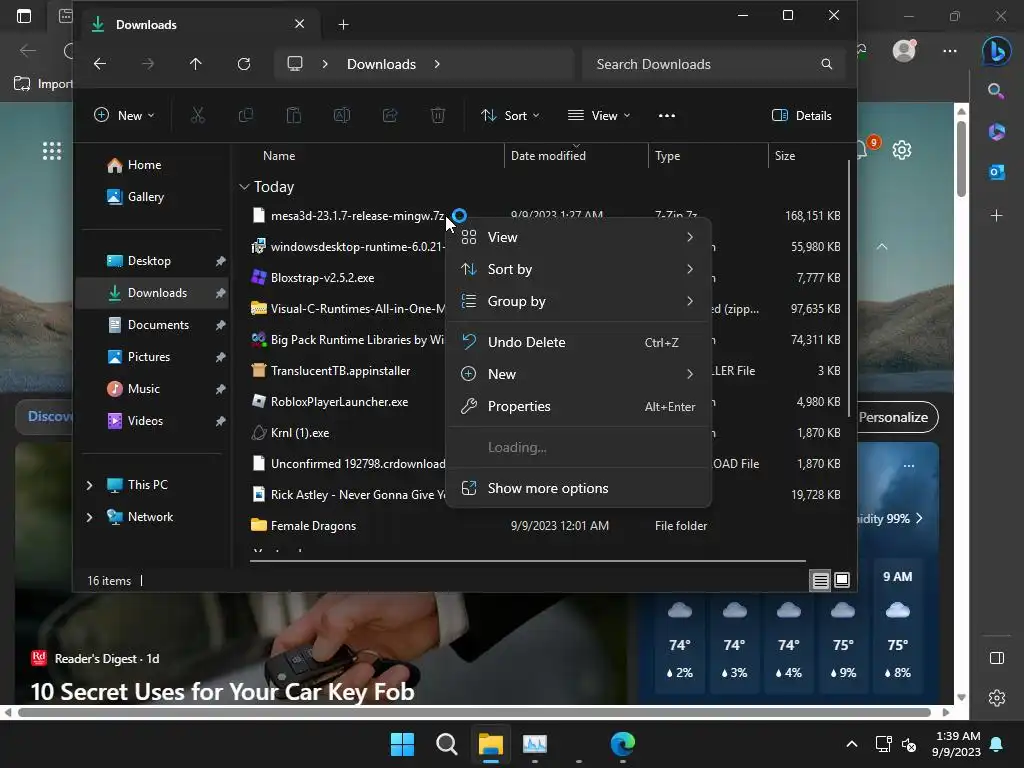Open Microsoft Edge from the taskbar
1024x768 pixels.
click(622, 744)
